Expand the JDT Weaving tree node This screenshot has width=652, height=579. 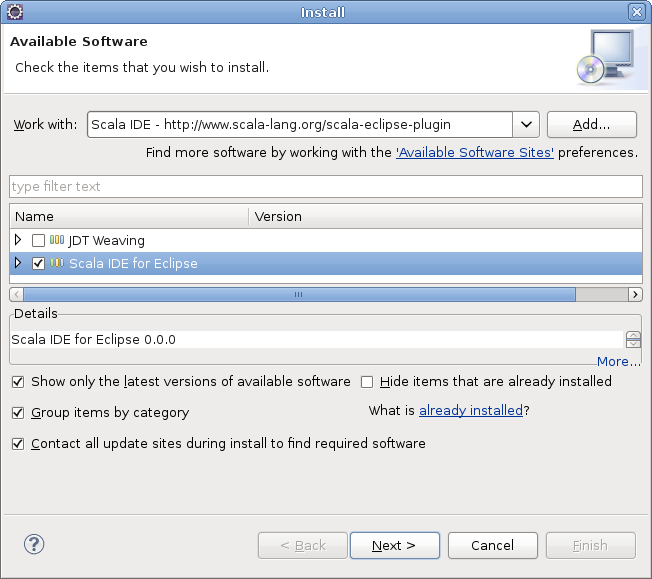pos(18,240)
